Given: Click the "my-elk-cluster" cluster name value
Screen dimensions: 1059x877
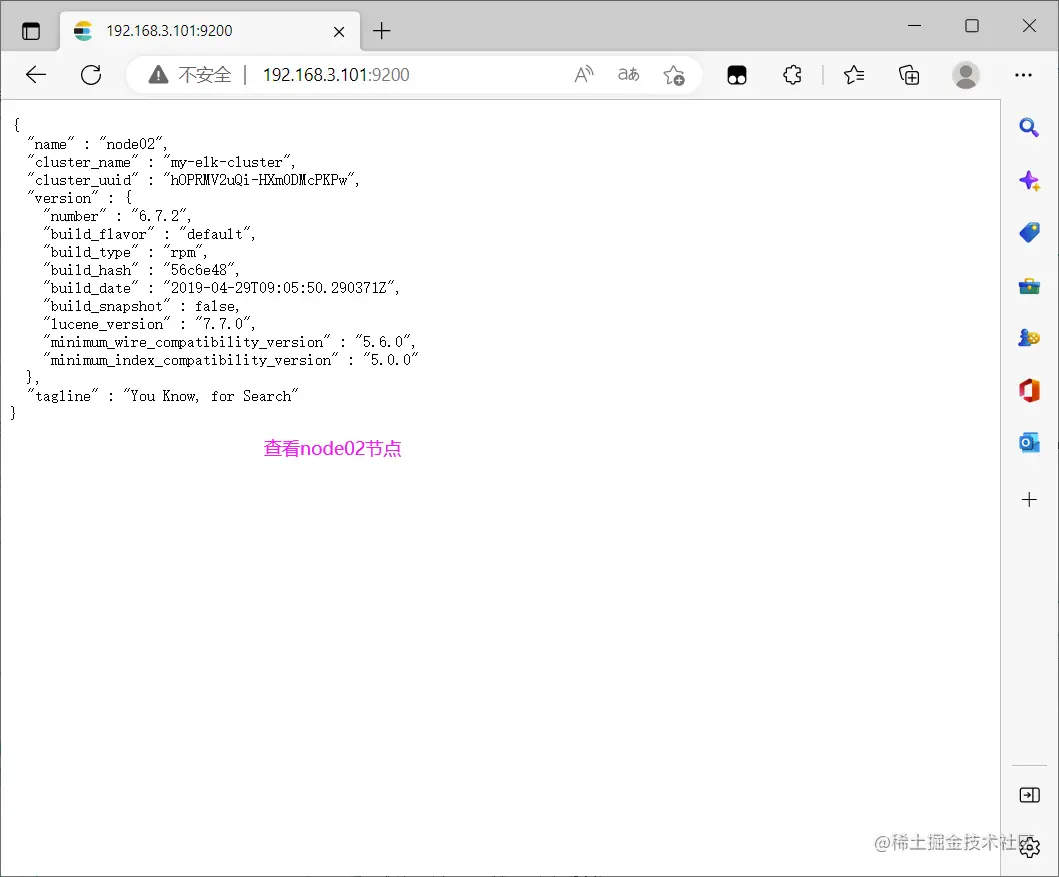Looking at the screenshot, I should [226, 162].
